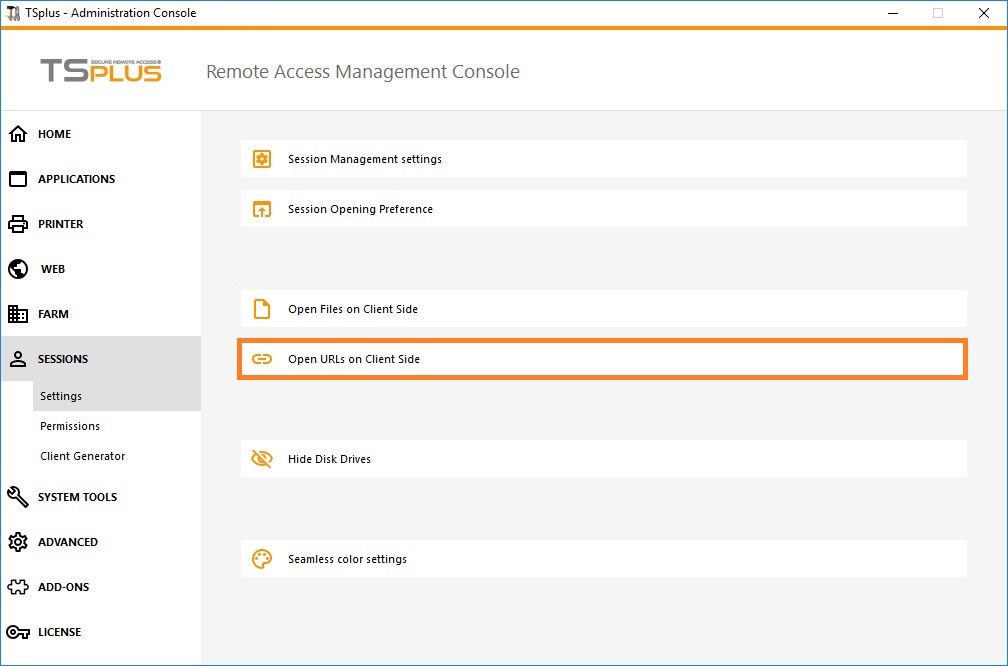Click the Add-ons puzzle piece icon

pos(18,587)
